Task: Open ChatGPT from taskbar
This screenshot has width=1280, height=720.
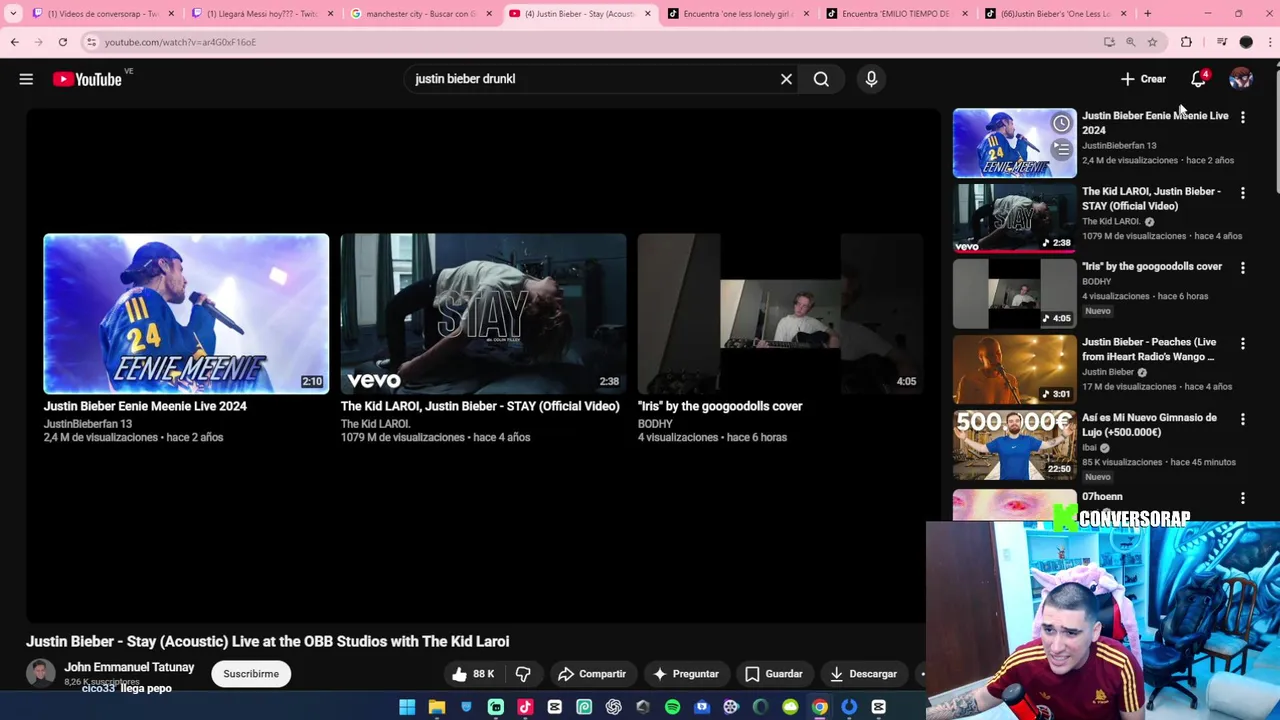Action: pyautogui.click(x=613, y=707)
